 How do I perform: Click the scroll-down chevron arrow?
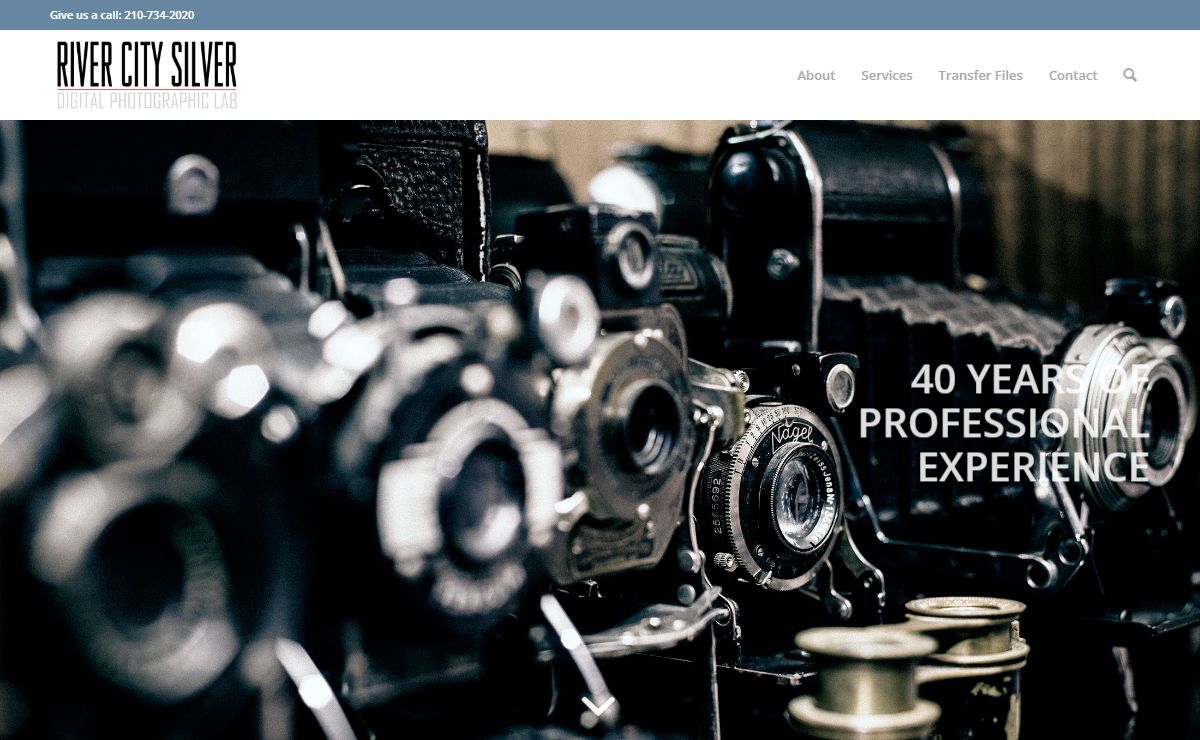coord(598,706)
